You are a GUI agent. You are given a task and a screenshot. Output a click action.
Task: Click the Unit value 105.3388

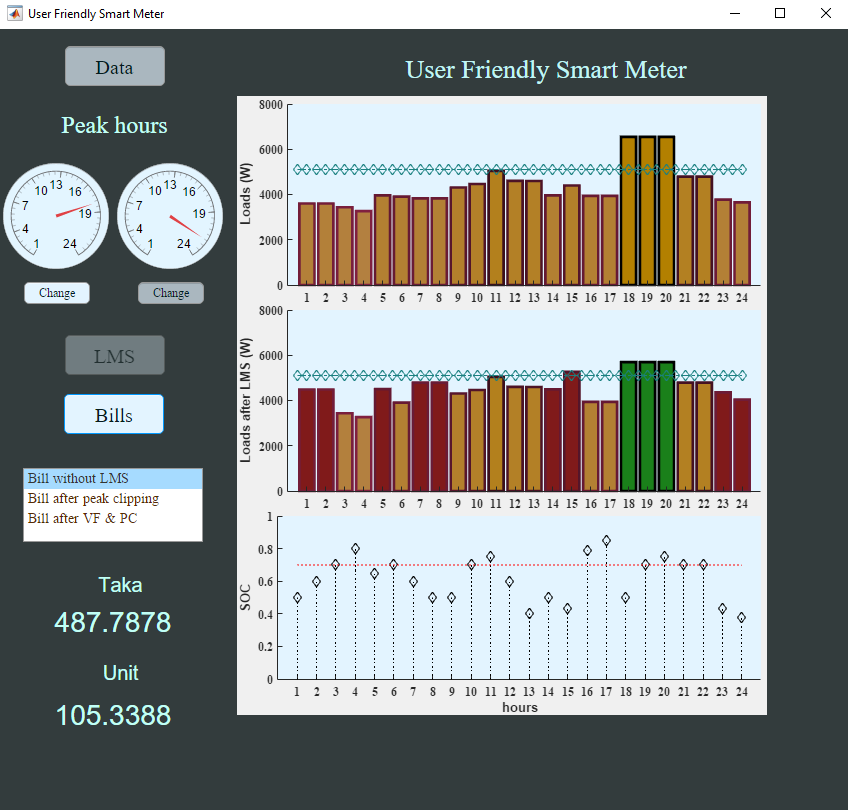(x=113, y=715)
